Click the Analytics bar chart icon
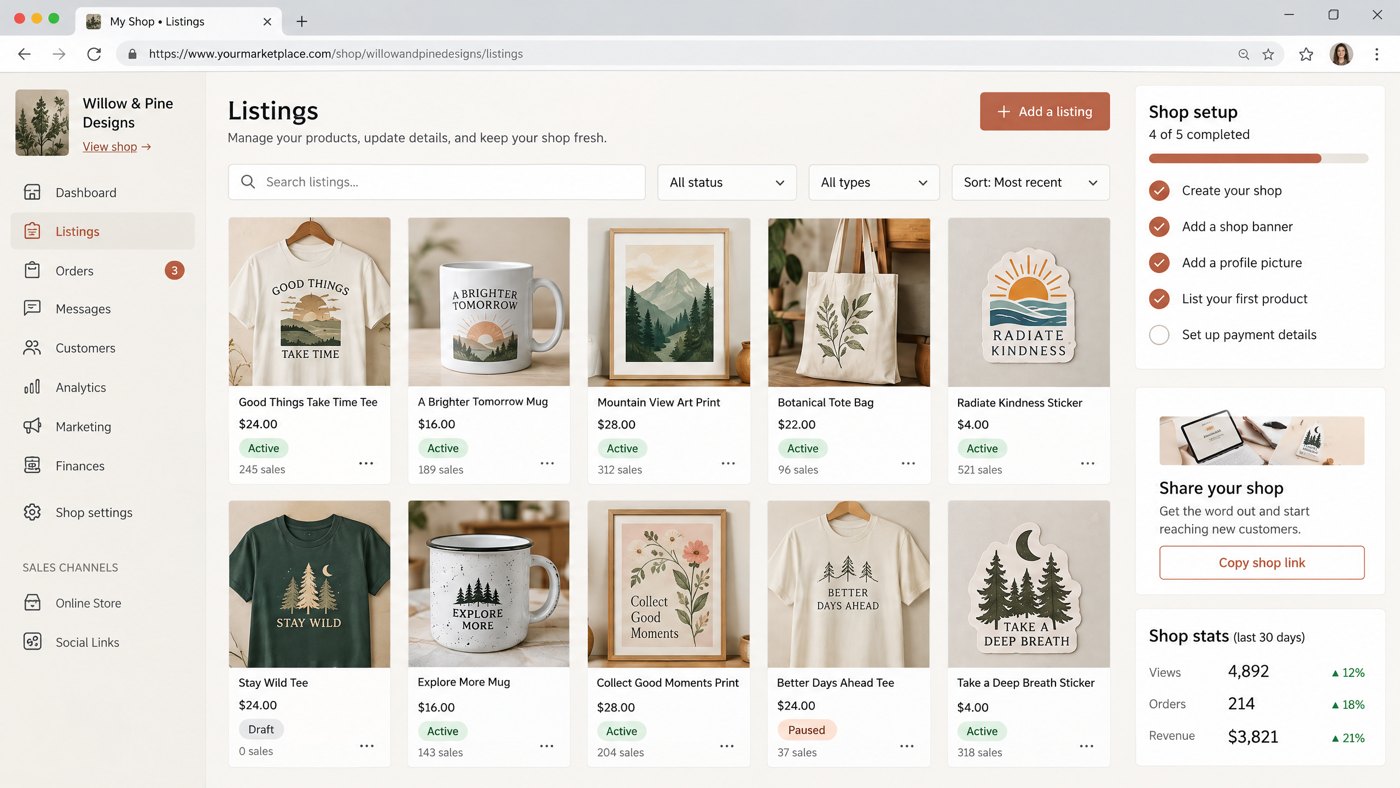 point(32,387)
